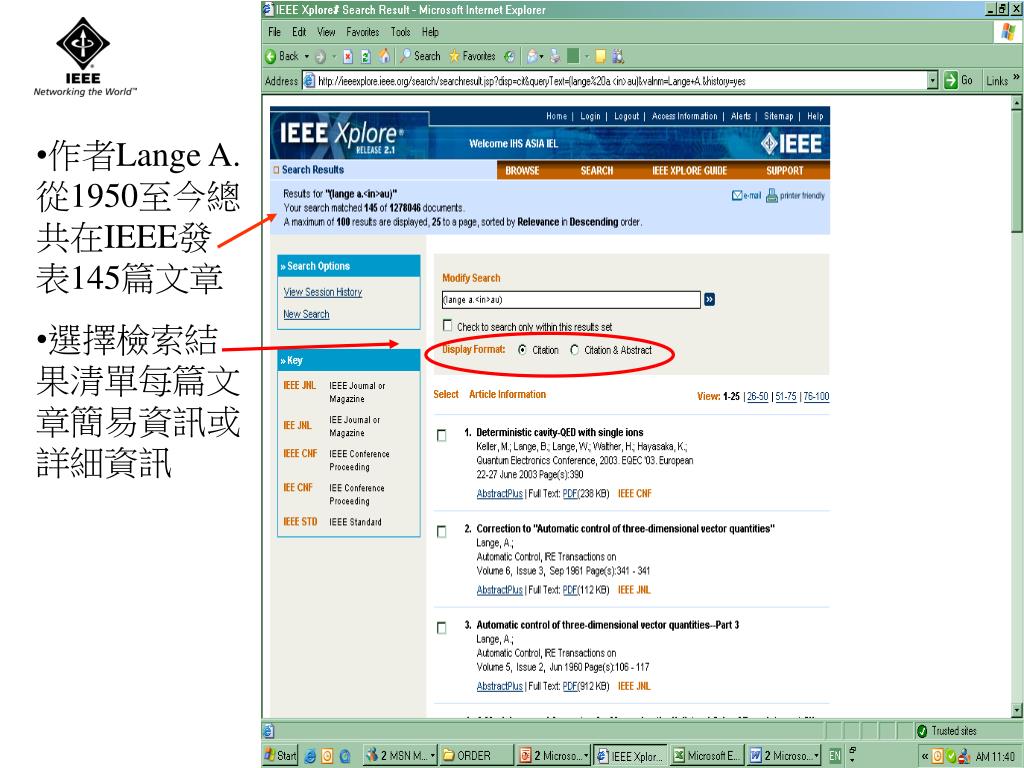Click the Home link in Xplore header
Screen dimensions: 1024x768
(556, 116)
